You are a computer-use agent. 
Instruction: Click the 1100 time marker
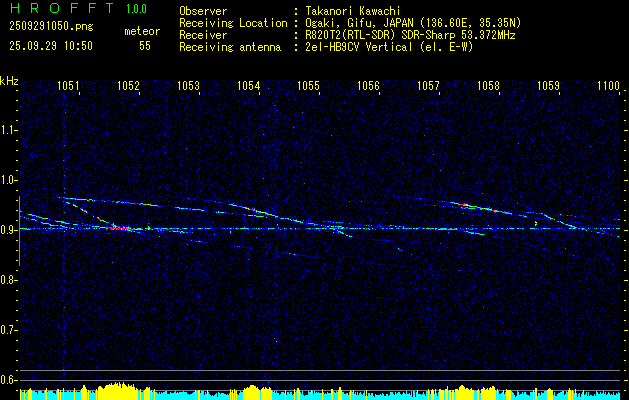point(609,86)
